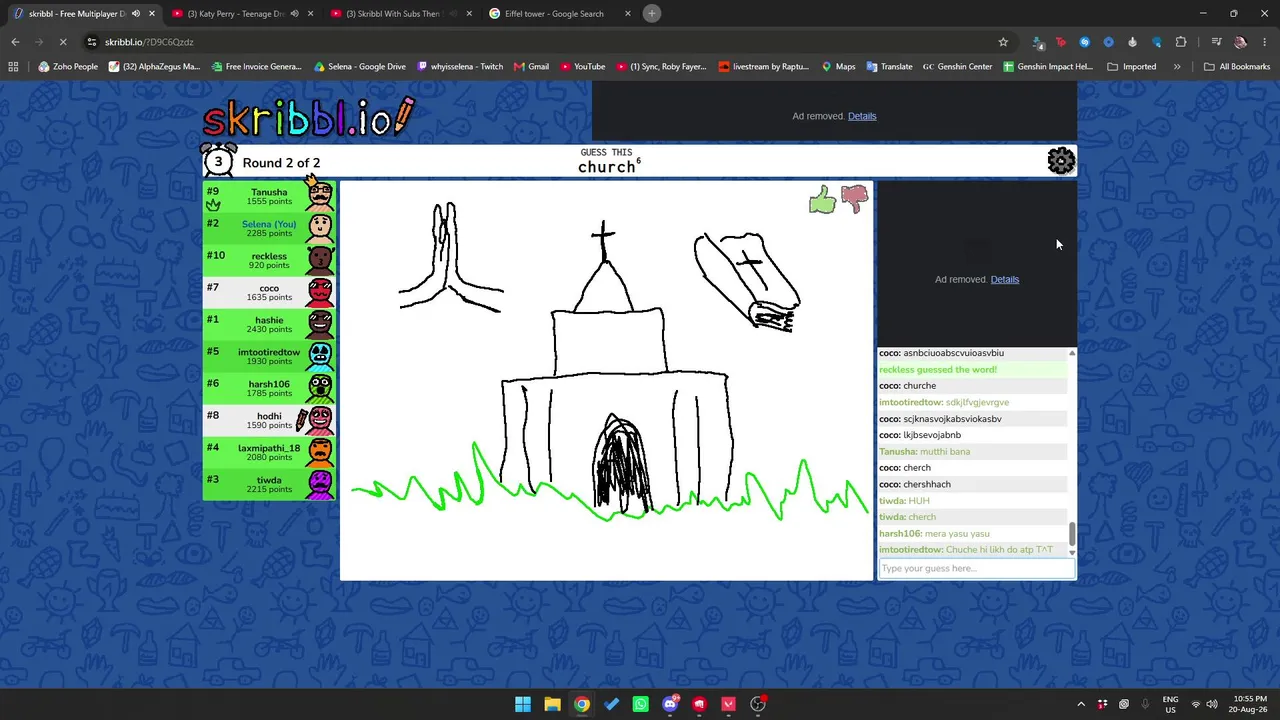This screenshot has height=720, width=1280.
Task: Click laxmipathi_18's player avatar
Action: coord(320,452)
